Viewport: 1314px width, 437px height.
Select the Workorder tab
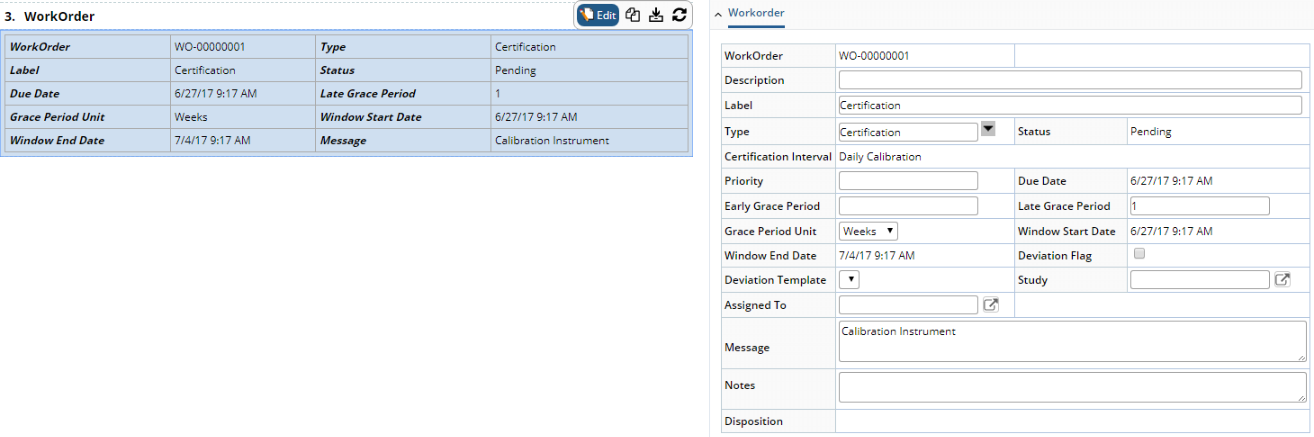click(x=756, y=13)
